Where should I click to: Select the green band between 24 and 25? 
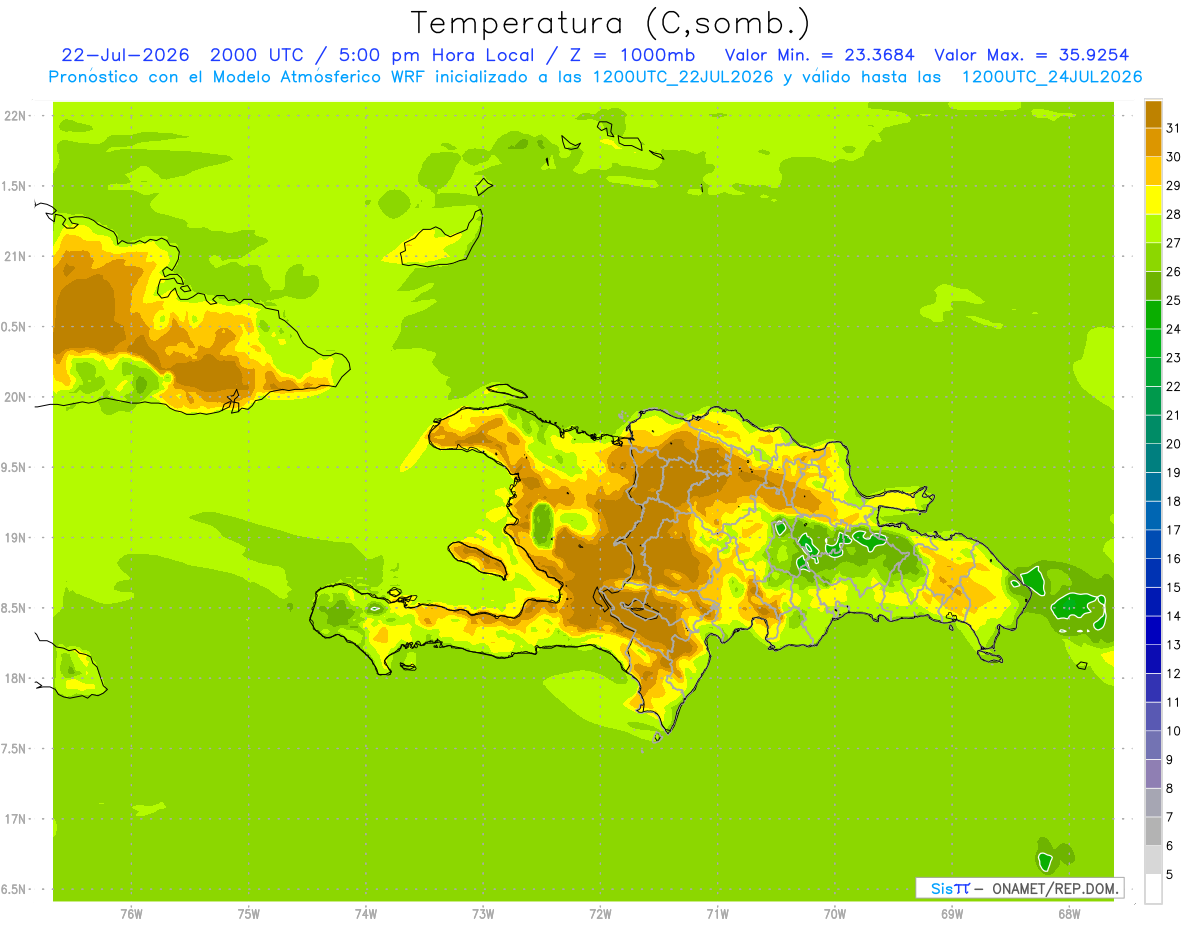[1153, 314]
